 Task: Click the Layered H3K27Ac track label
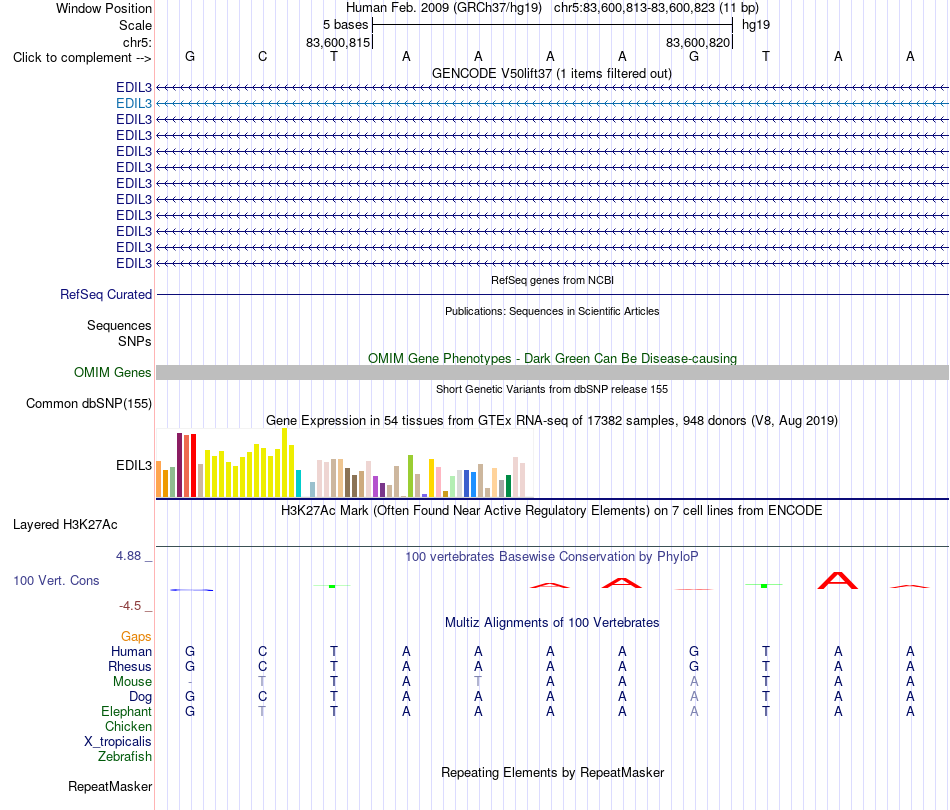pos(65,525)
